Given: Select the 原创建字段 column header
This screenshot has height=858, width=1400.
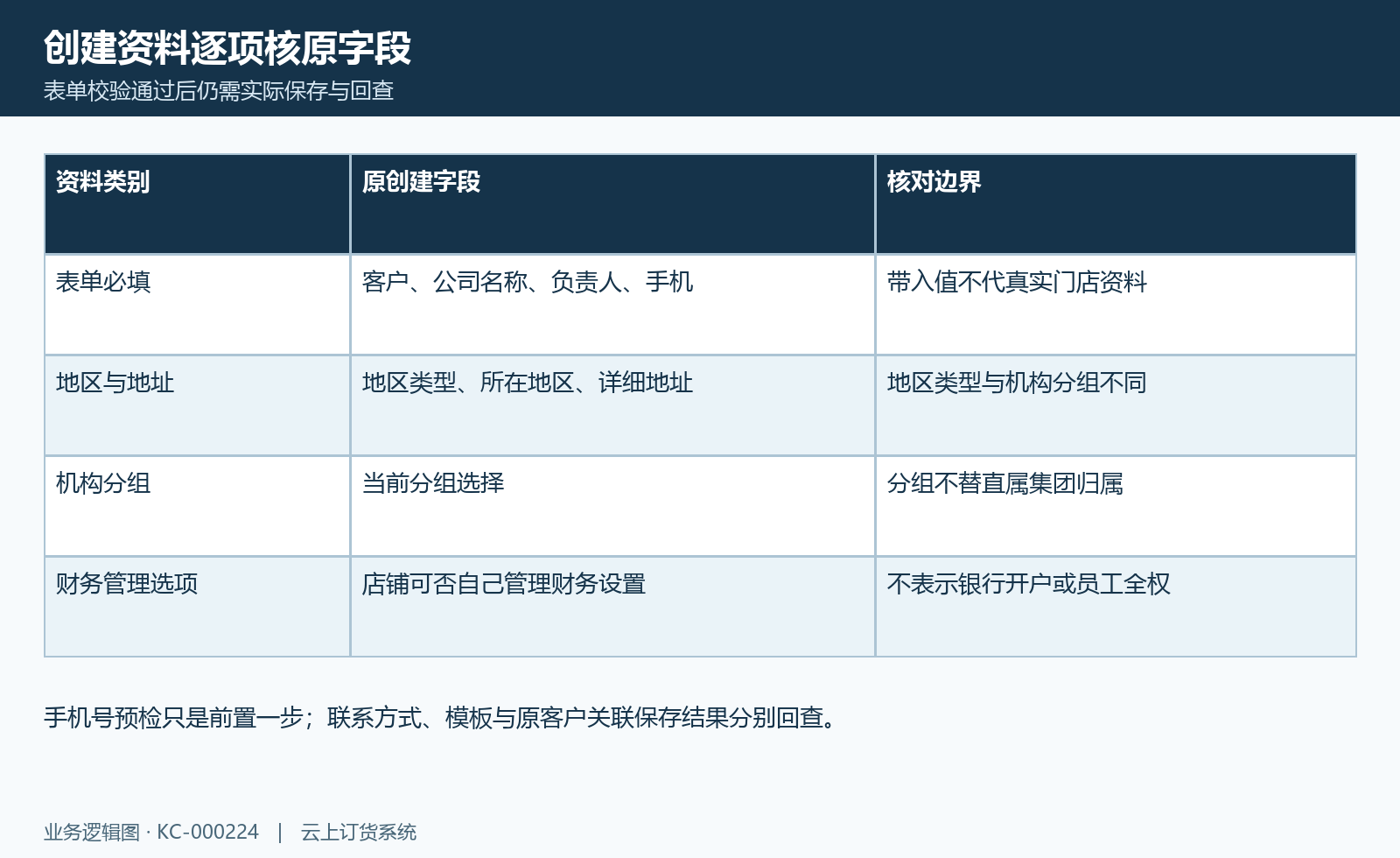Looking at the screenshot, I should (612, 204).
